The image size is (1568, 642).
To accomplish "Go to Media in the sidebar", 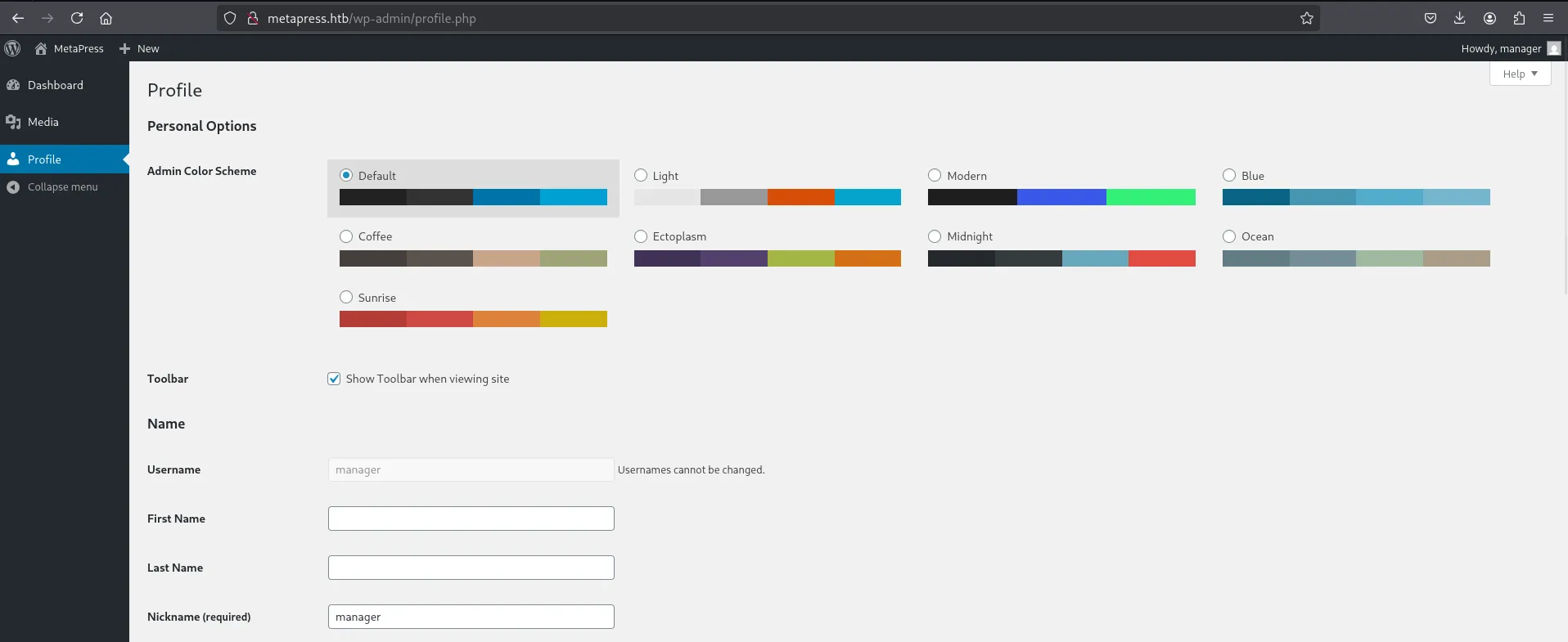I will click(43, 122).
